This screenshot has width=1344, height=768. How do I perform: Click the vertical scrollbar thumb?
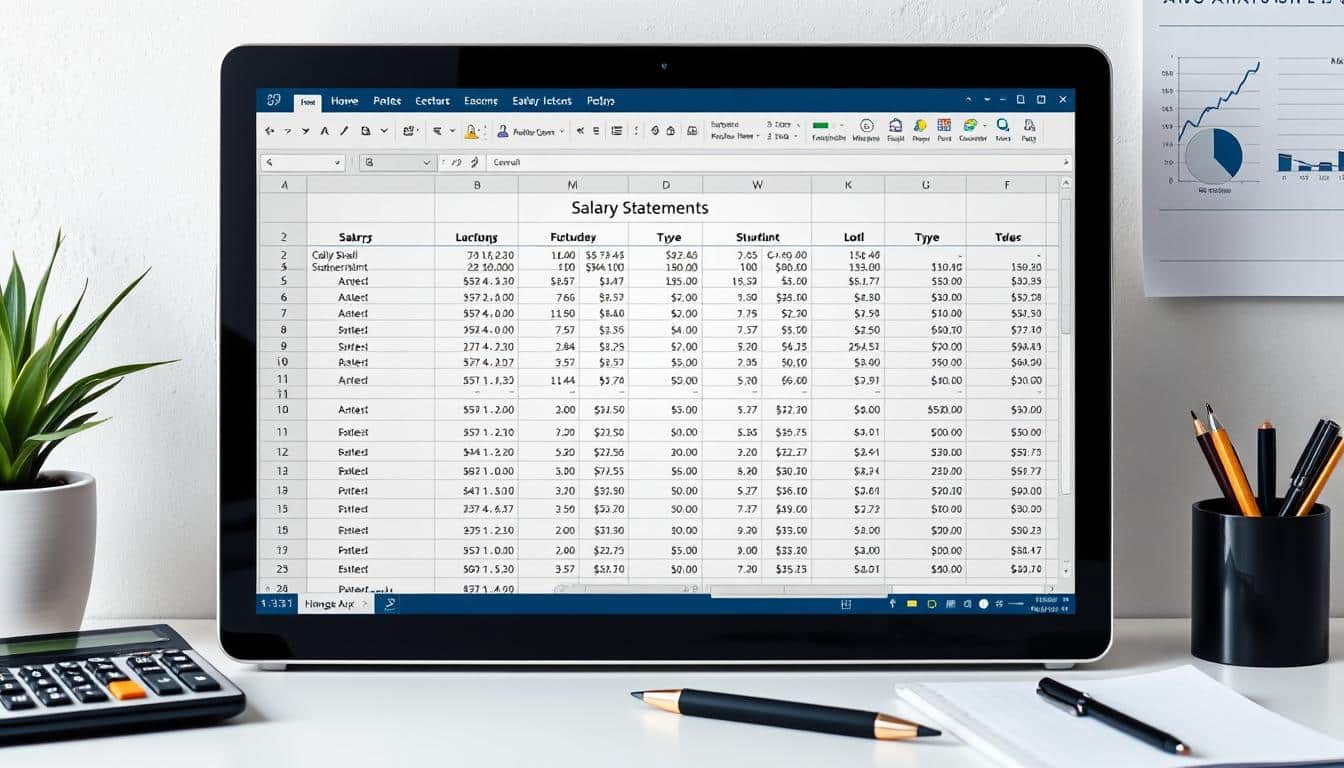[x=1065, y=268]
